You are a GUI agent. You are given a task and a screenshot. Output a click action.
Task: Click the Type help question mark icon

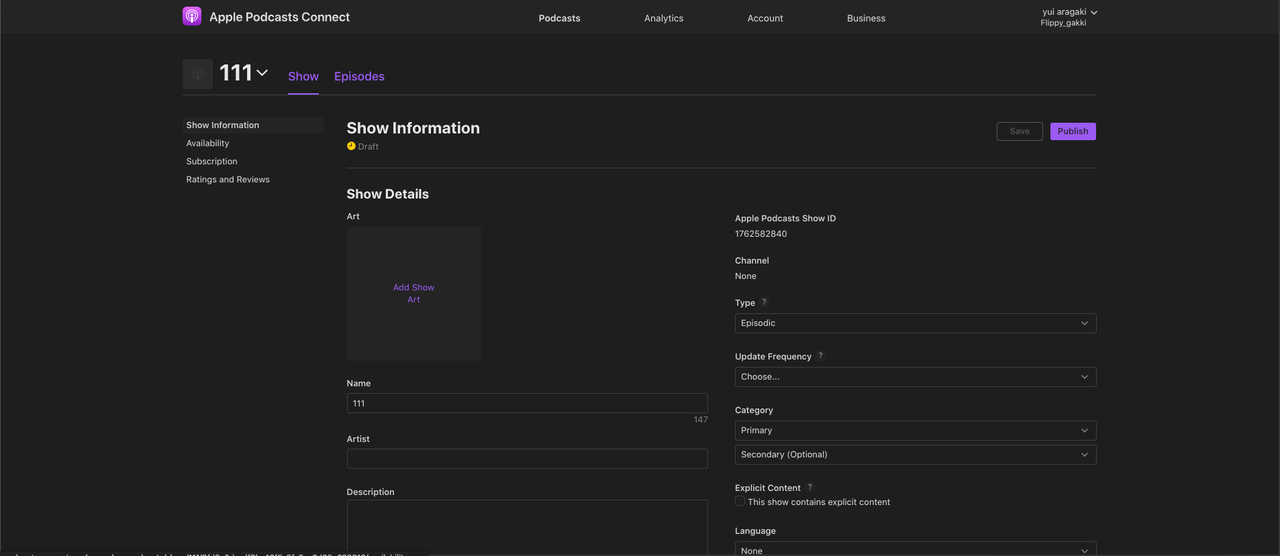[x=765, y=302]
